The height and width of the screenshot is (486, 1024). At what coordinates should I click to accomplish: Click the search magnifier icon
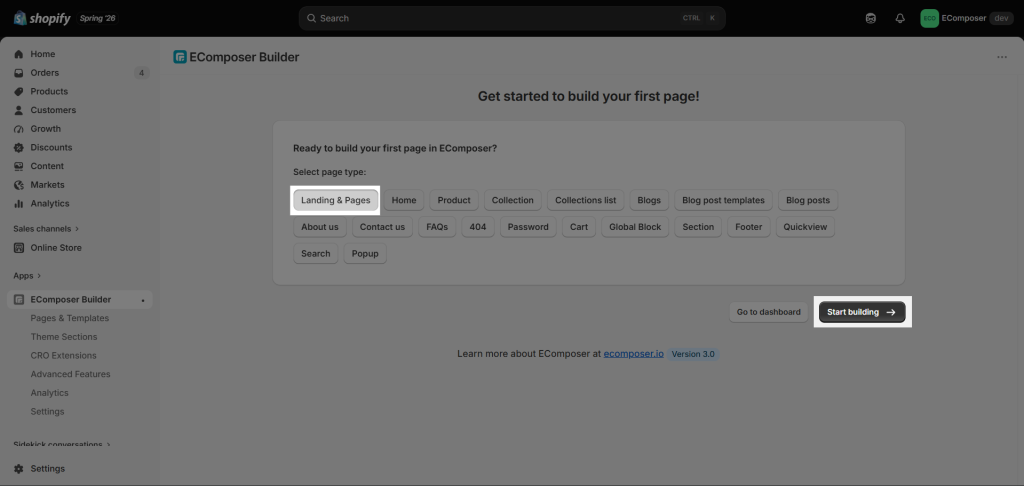tap(312, 18)
